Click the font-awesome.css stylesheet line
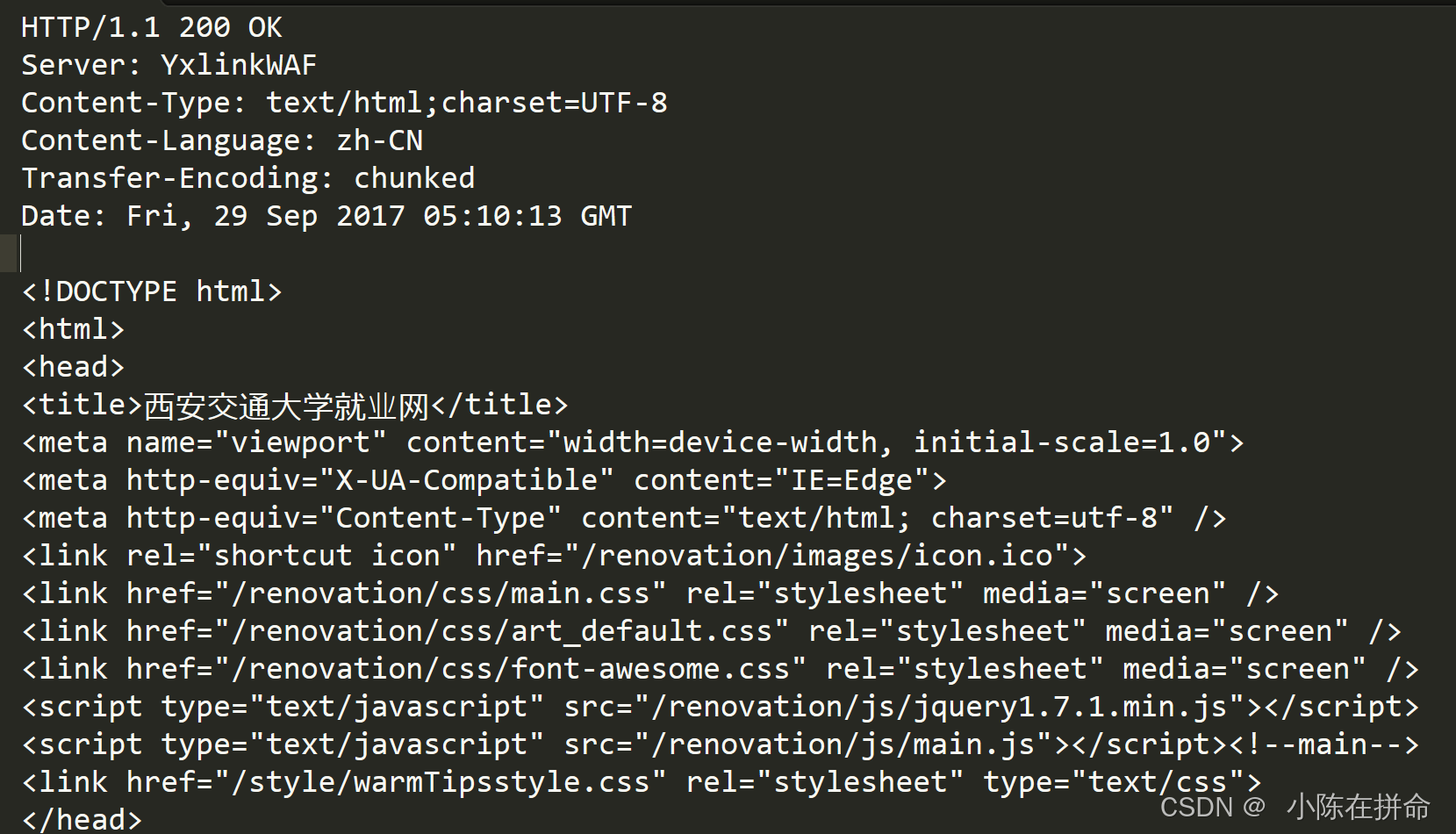Screen dimensions: 1456x834 coord(721,669)
